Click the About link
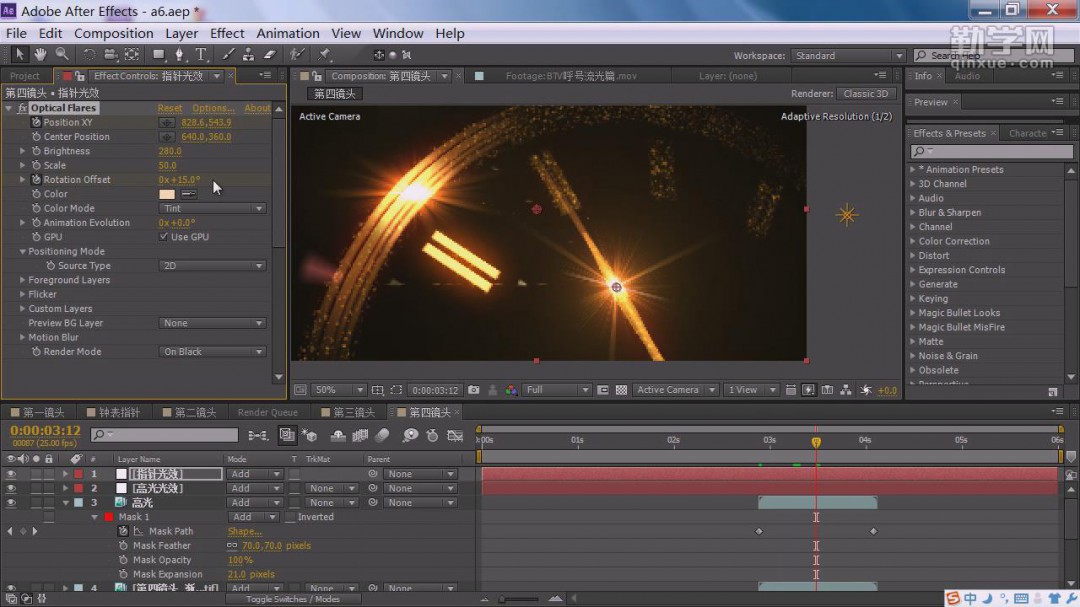The height and width of the screenshot is (607, 1080). (x=257, y=108)
